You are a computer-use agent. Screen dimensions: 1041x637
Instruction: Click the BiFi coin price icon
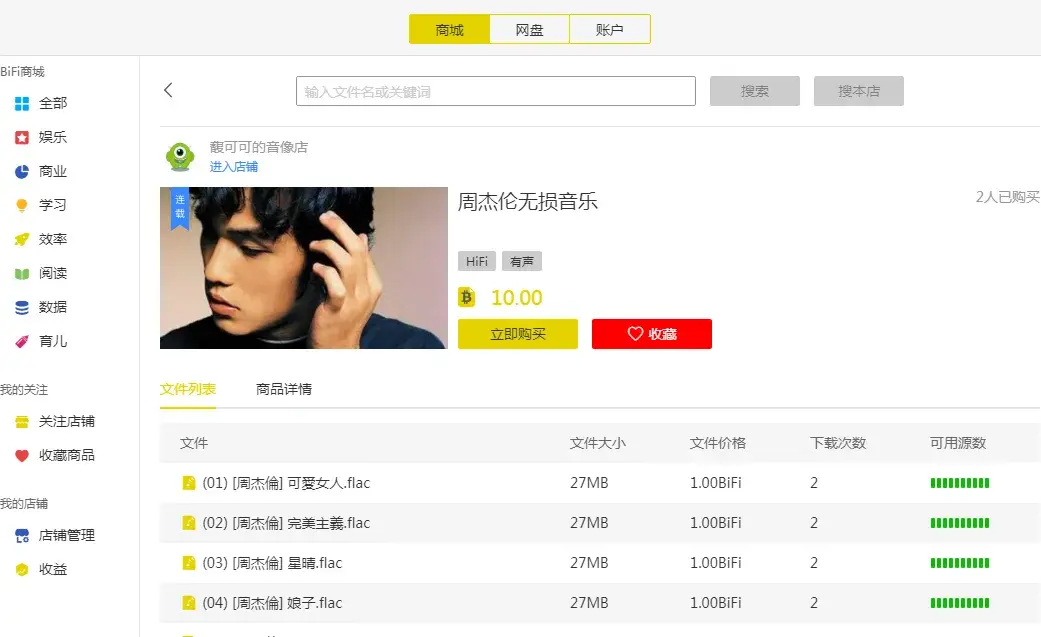click(x=467, y=297)
